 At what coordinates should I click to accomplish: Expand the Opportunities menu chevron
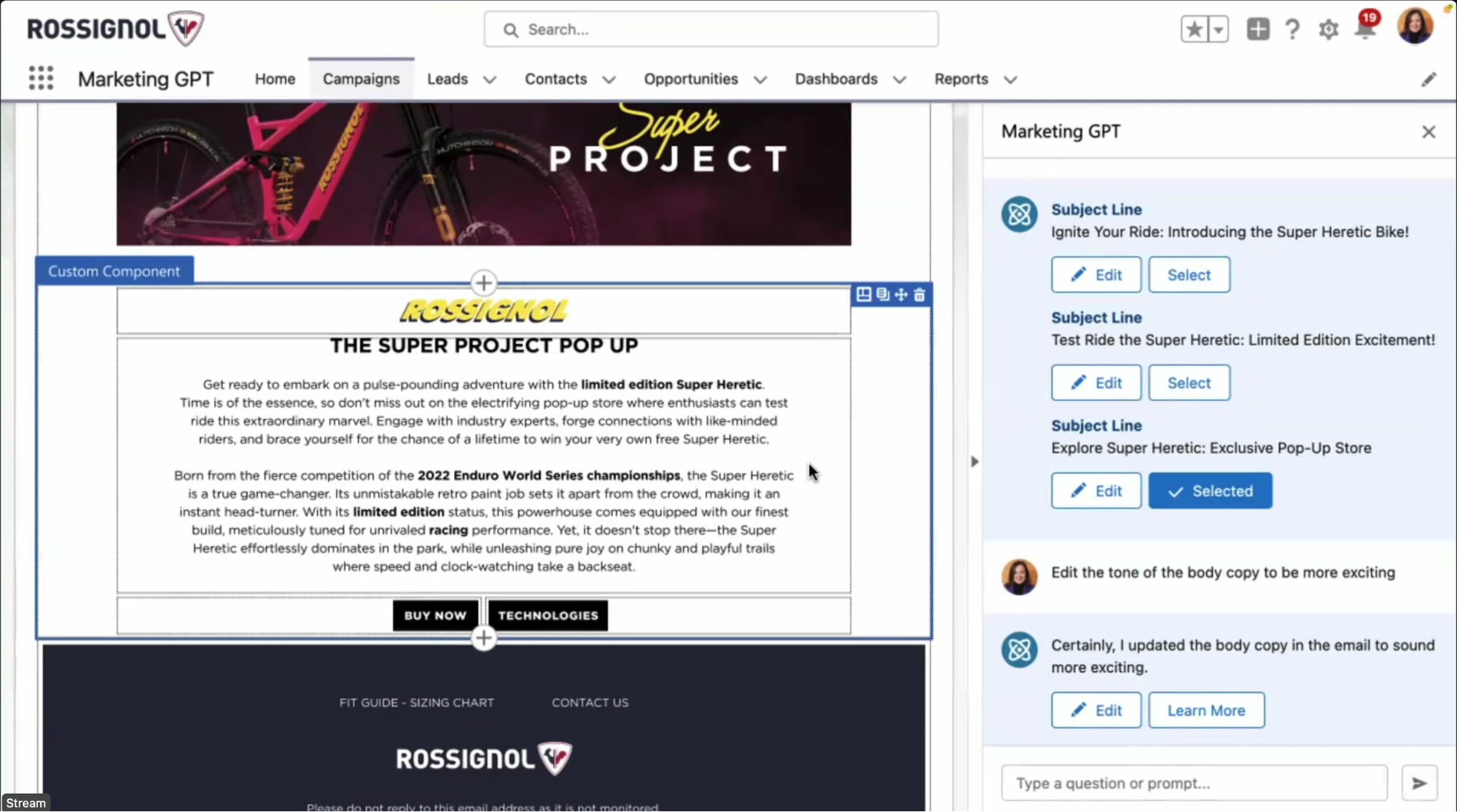pos(760,79)
